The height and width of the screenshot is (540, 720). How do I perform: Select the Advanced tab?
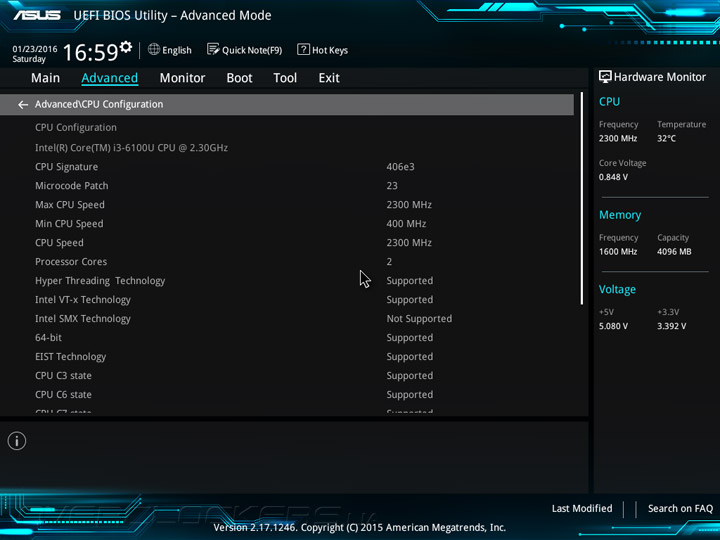coord(109,78)
